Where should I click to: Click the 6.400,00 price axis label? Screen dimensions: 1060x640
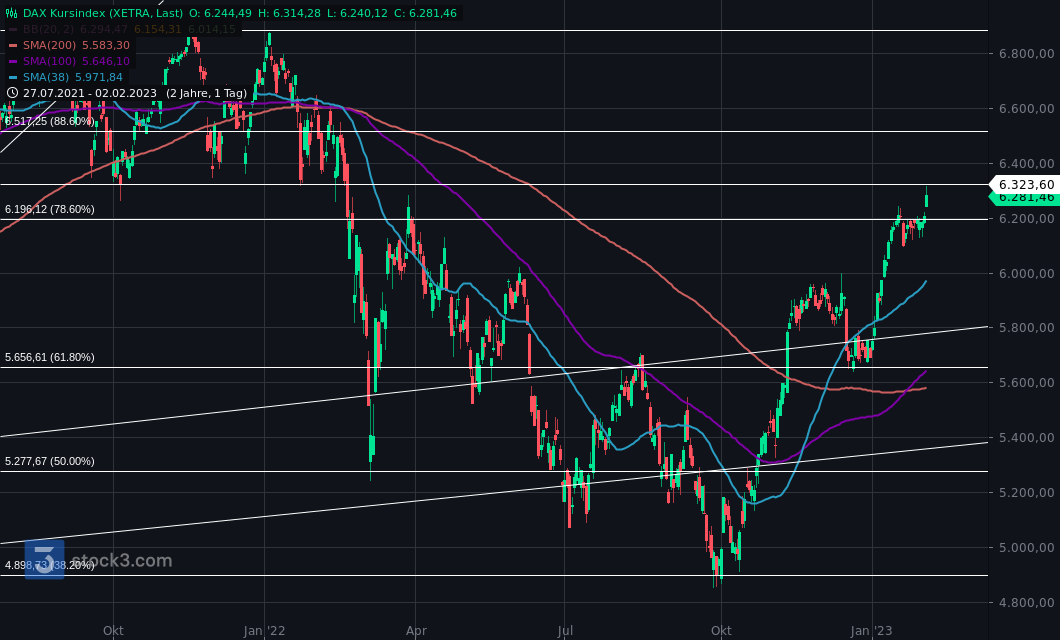click(x=1028, y=161)
